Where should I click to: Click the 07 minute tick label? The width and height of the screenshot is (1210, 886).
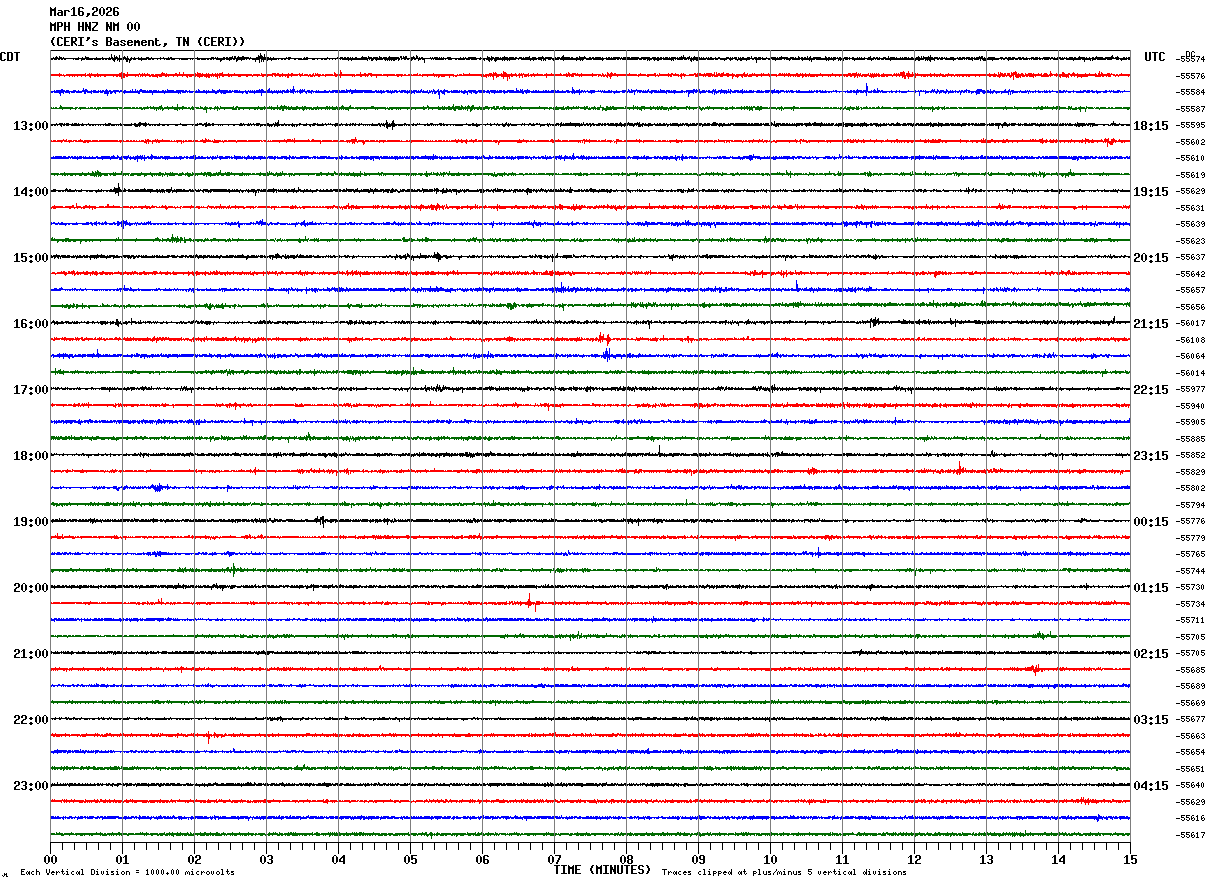554,859
